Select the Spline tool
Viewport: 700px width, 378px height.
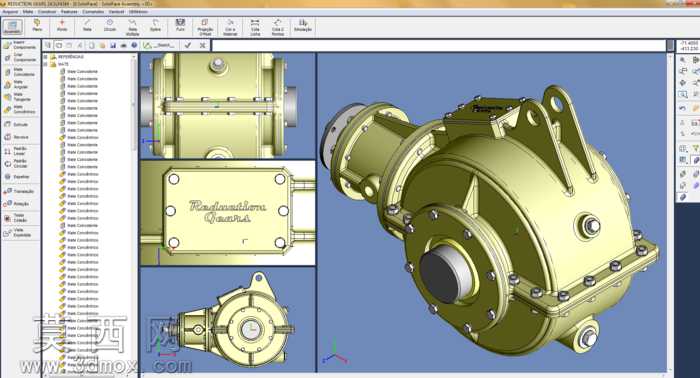coord(155,25)
